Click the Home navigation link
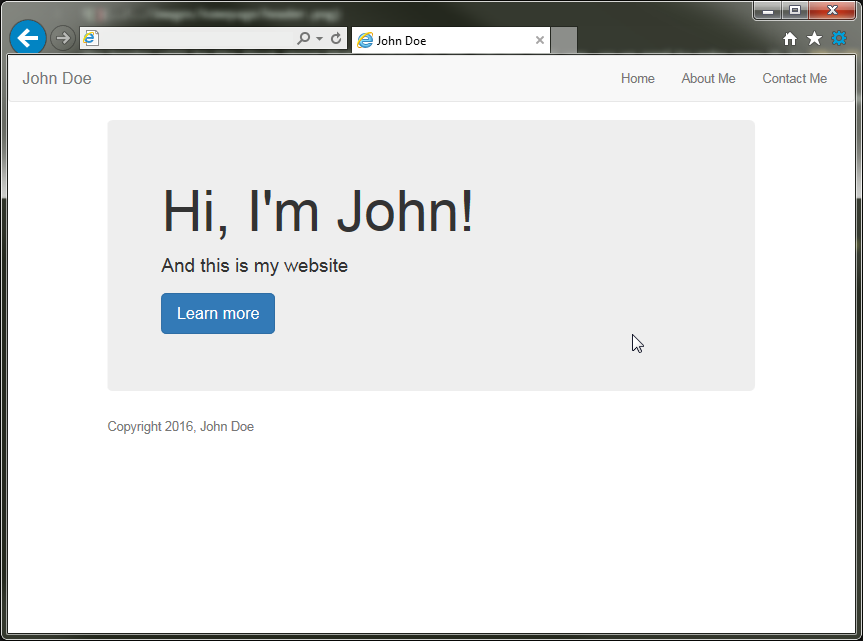Viewport: 863px width, 641px height. tap(637, 79)
